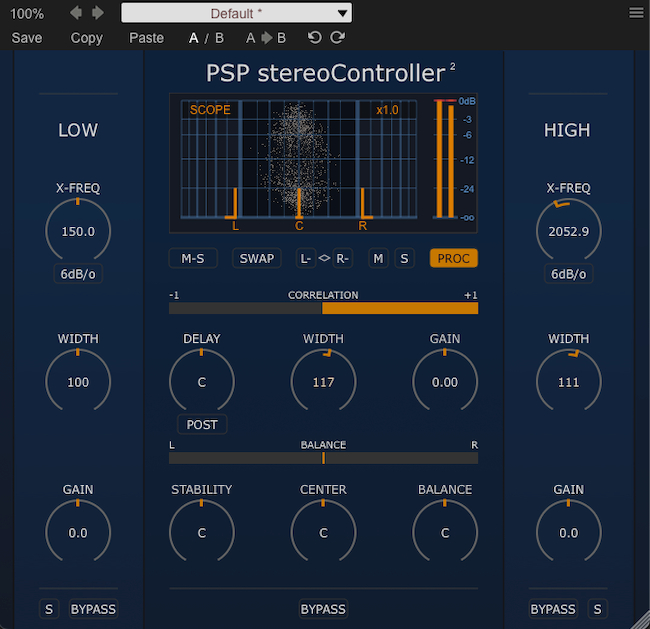Open the Default preset dropdown

[236, 13]
